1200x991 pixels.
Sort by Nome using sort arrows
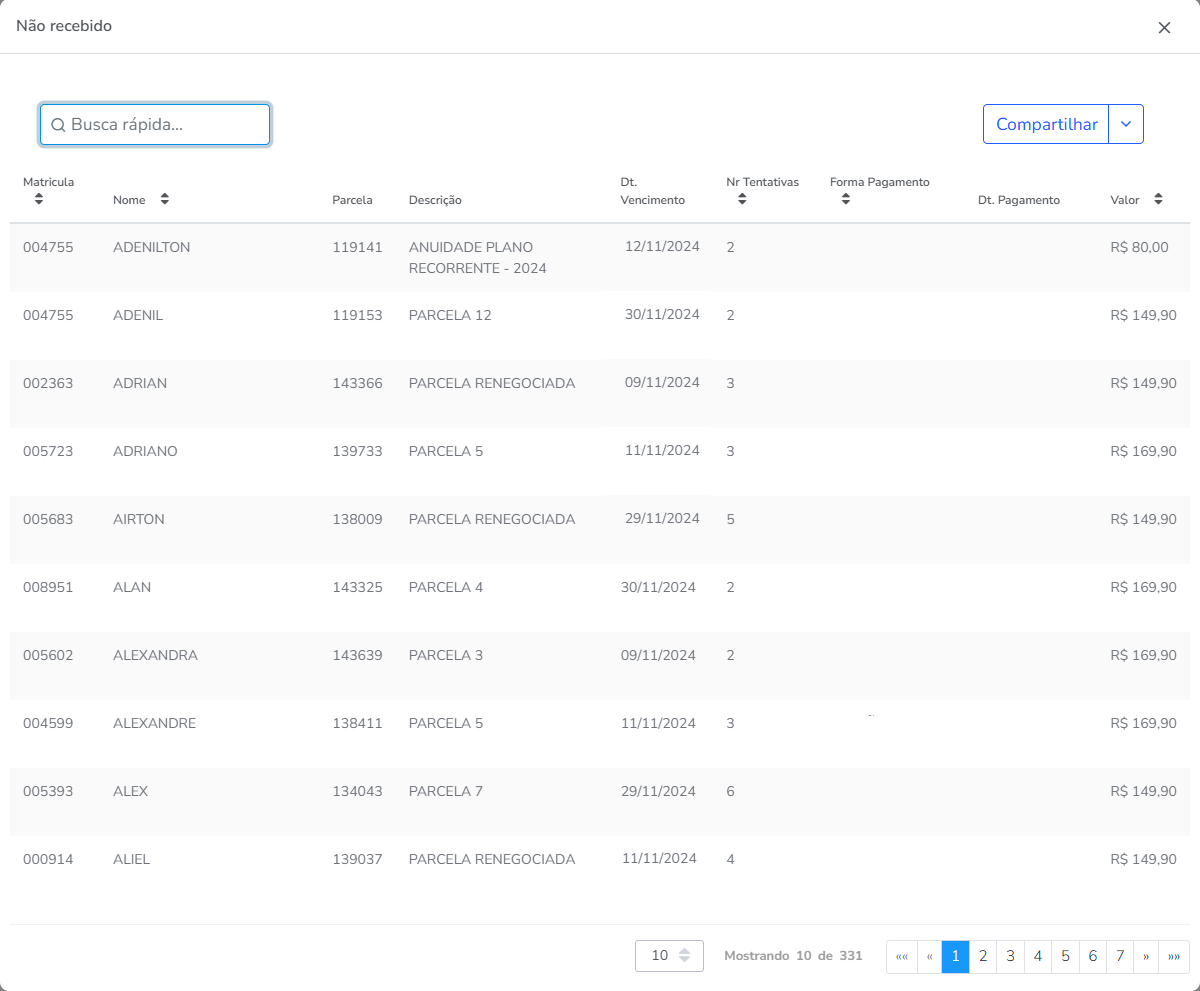coord(164,199)
